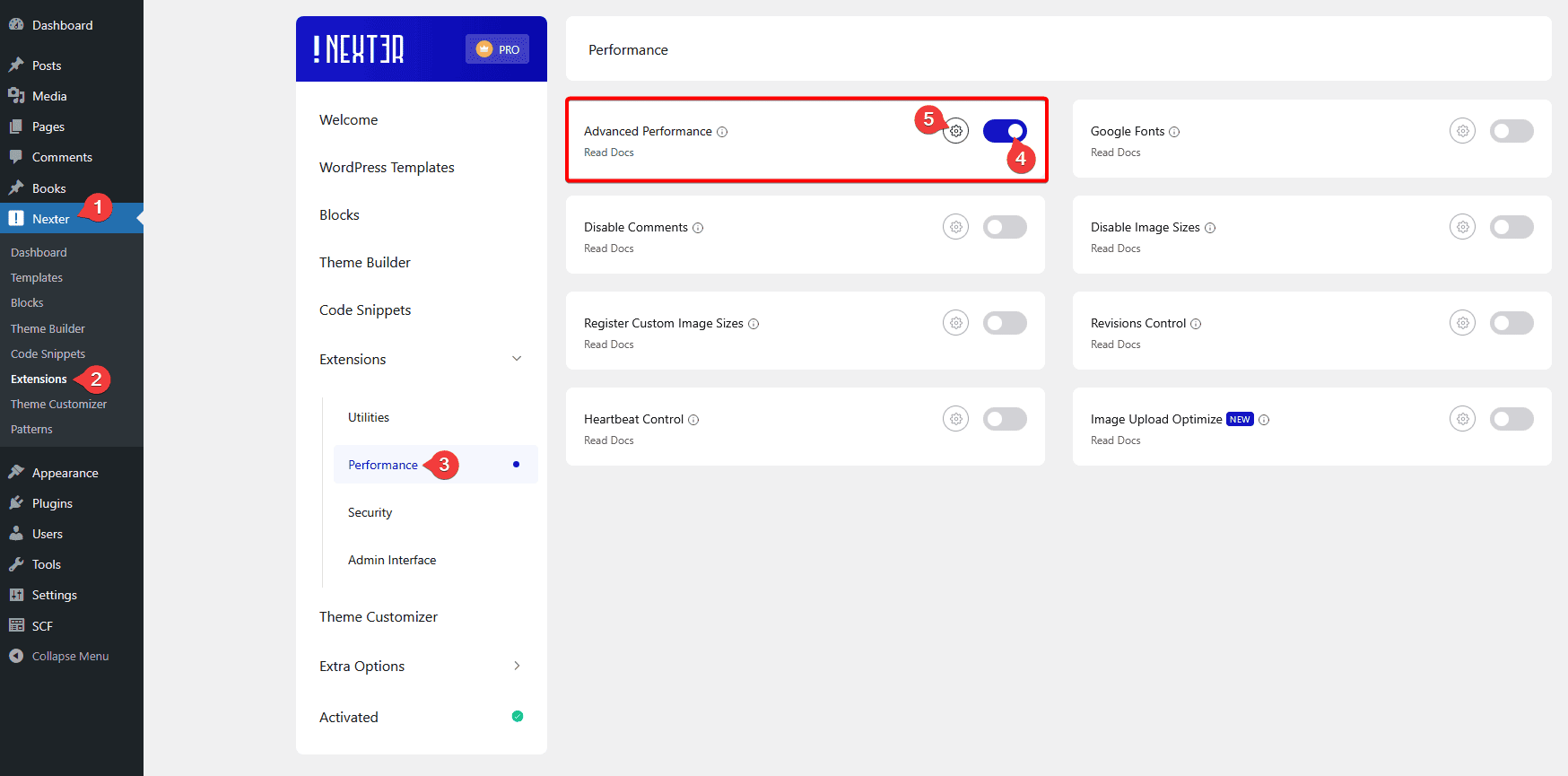Open Image Upload Optimize settings gear
Image resolution: width=1568 pixels, height=776 pixels.
coord(1463,419)
